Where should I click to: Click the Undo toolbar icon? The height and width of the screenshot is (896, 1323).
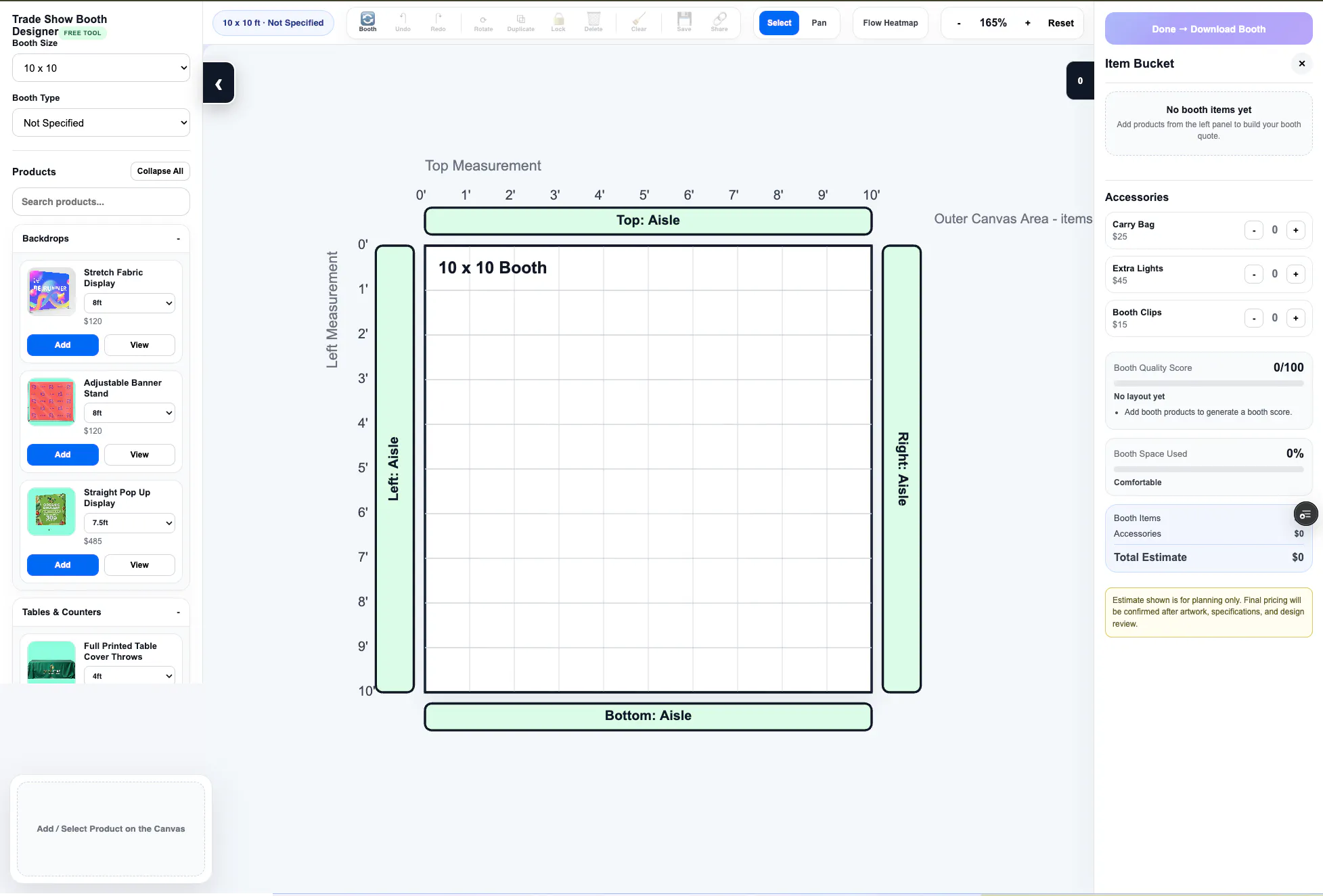tap(403, 22)
